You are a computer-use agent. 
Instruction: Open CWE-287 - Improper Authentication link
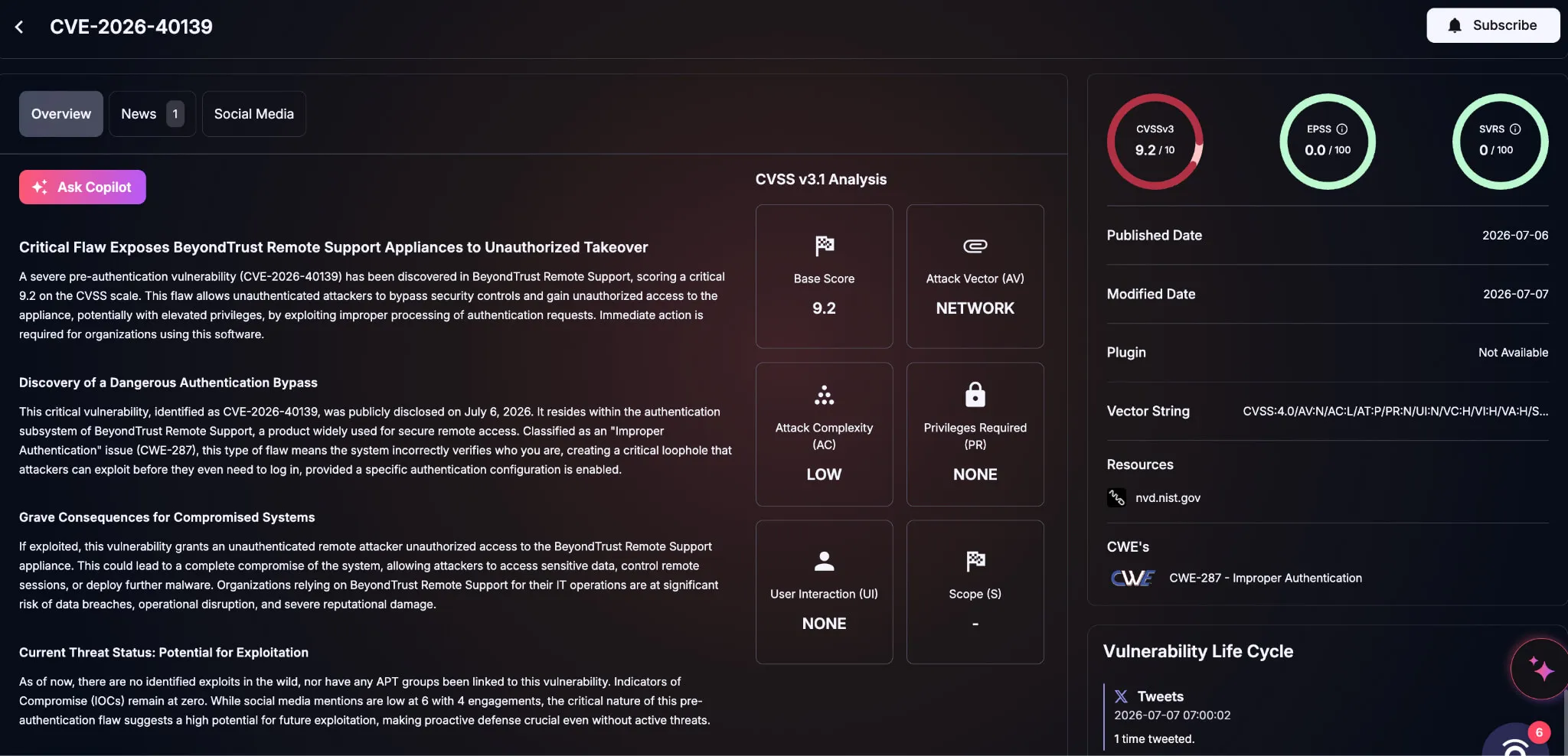[1265, 578]
